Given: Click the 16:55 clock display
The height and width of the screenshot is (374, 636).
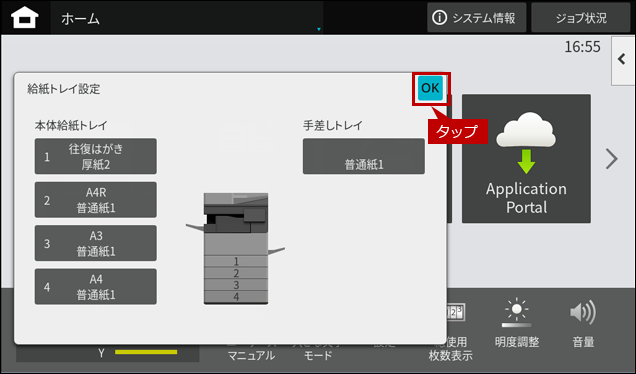Looking at the screenshot, I should click(x=582, y=47).
